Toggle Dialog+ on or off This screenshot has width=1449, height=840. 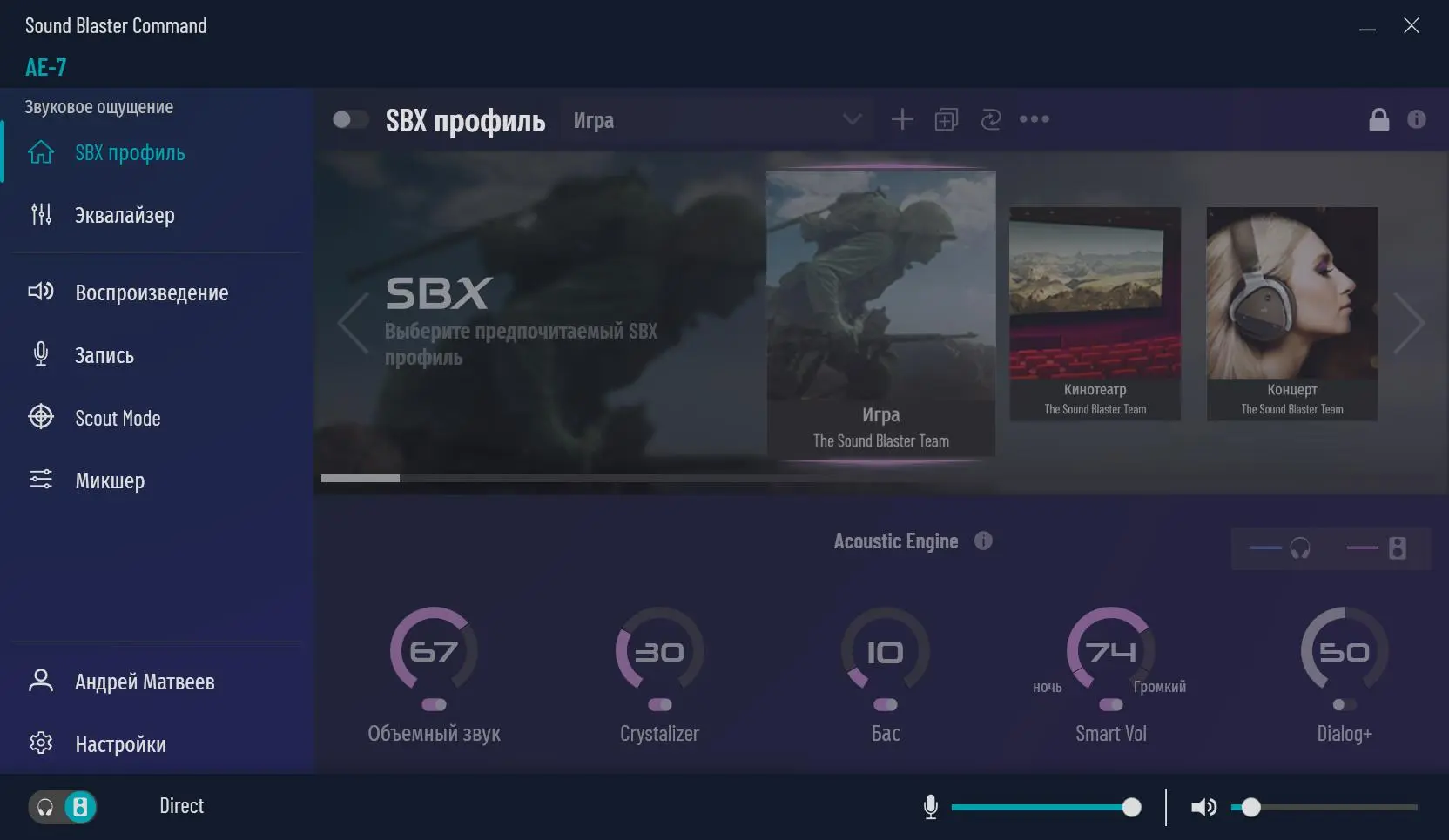(x=1345, y=704)
